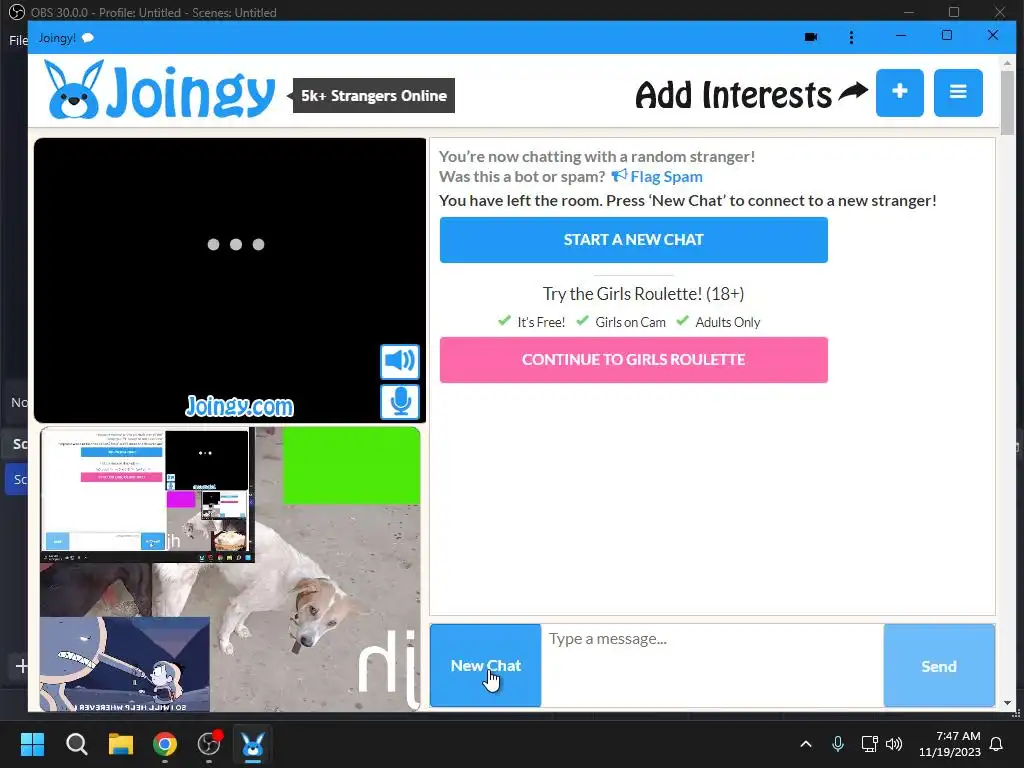Click the Joingy.com watermark link on video

click(x=240, y=406)
